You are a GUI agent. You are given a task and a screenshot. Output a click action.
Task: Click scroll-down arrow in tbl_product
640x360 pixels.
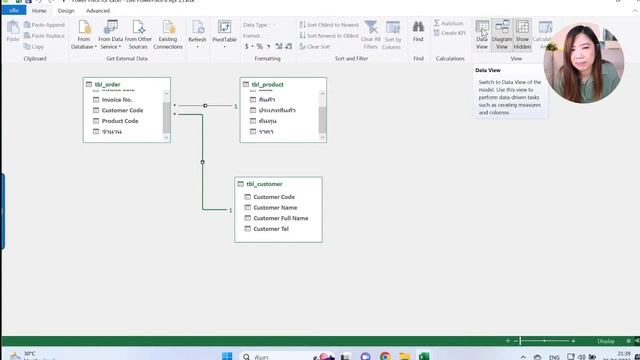[x=322, y=138]
